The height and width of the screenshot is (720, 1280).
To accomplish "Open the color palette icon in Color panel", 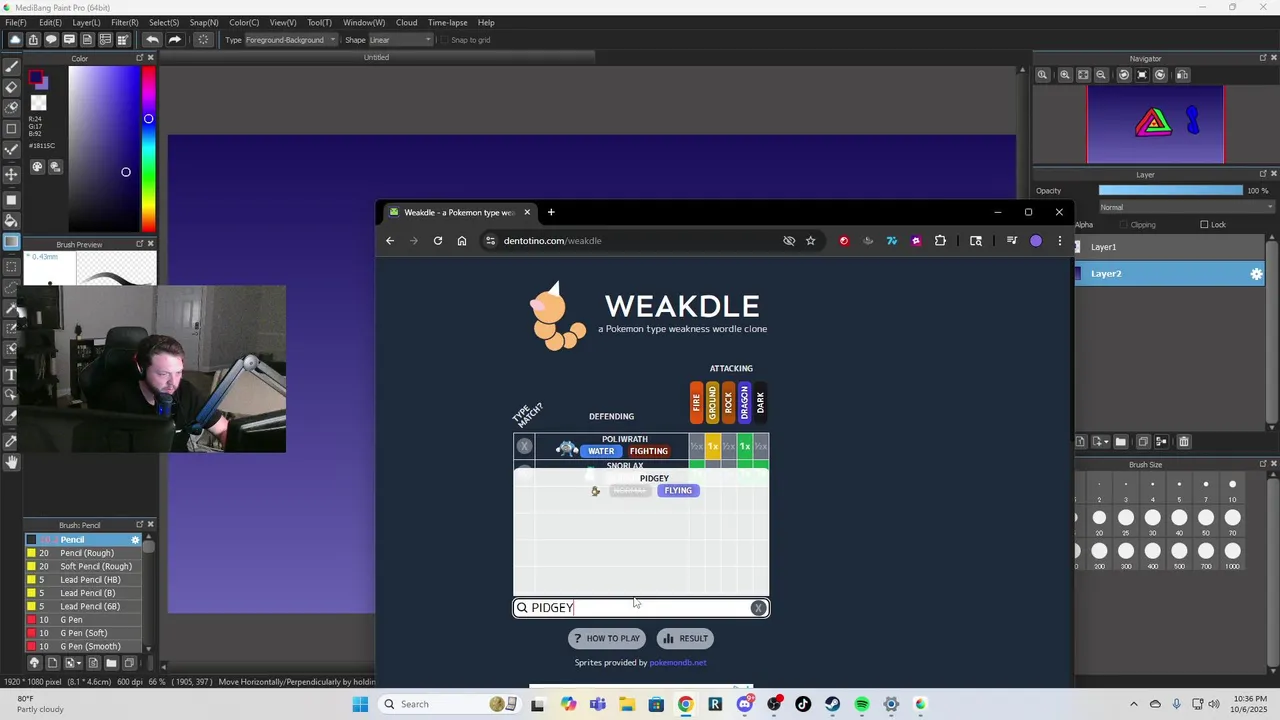I will click(38, 167).
